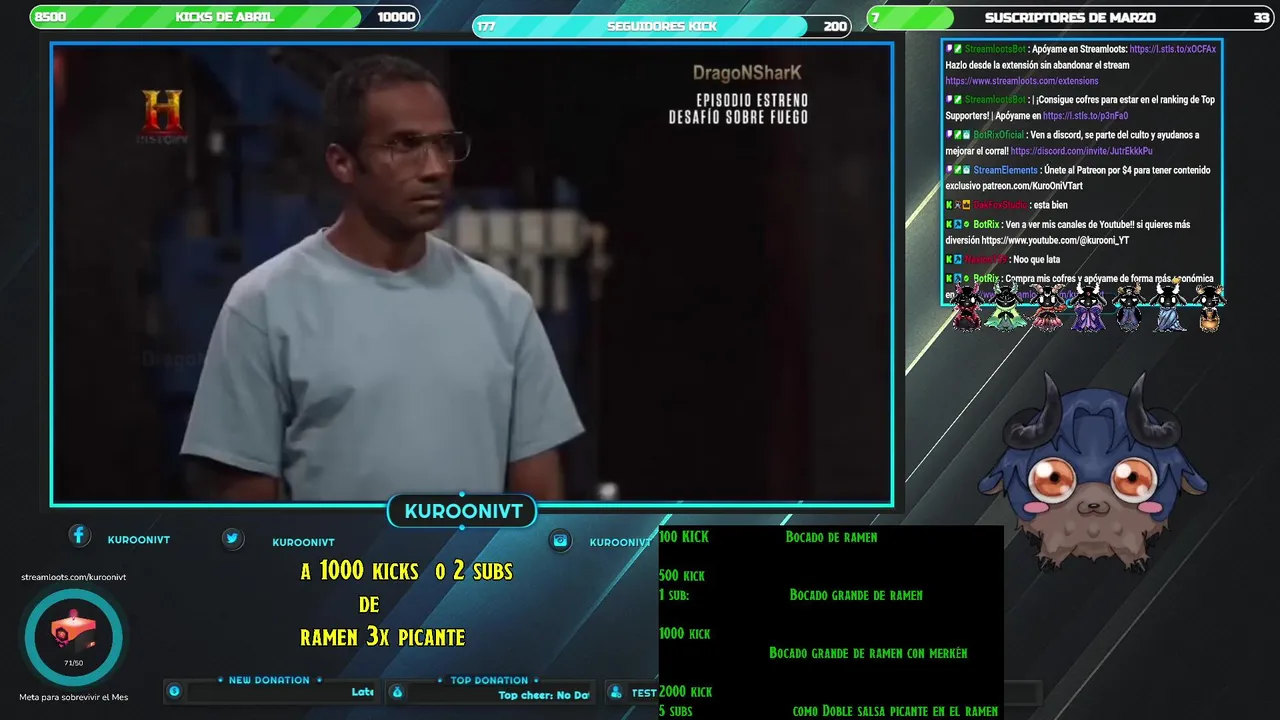1280x720 pixels.
Task: Select the sheep avatar with green cape
Action: pos(1004,308)
